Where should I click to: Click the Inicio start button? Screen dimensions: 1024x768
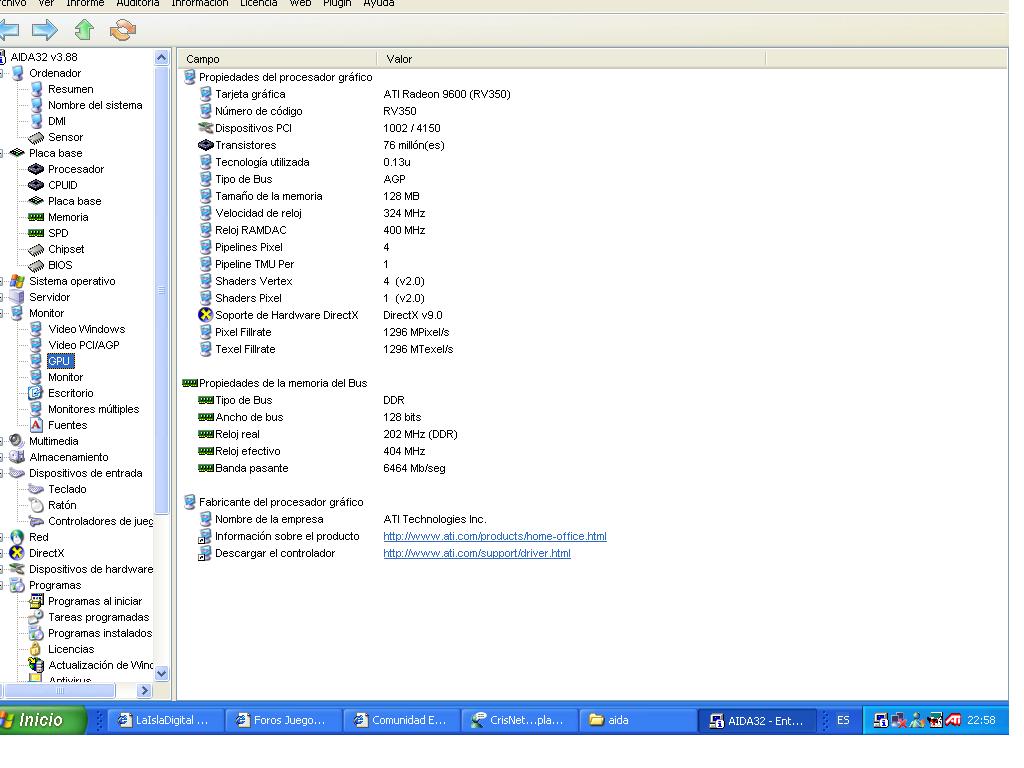pyautogui.click(x=42, y=720)
